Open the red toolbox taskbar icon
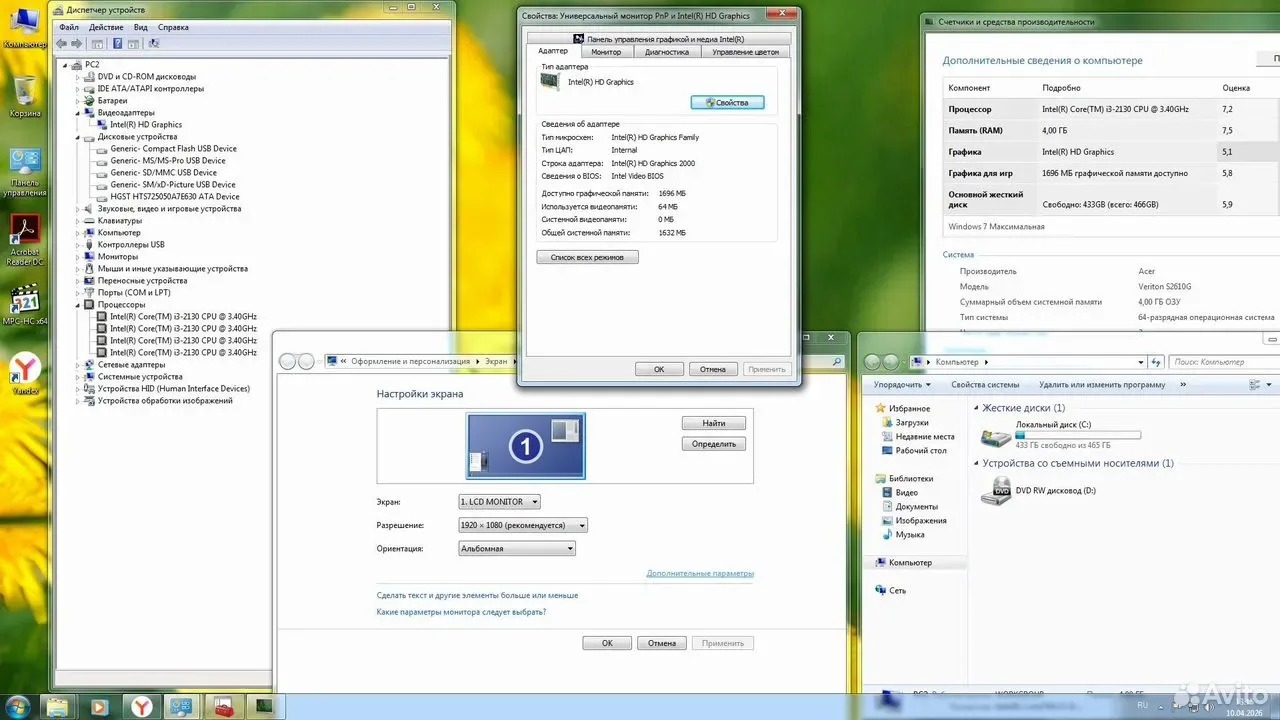The width and height of the screenshot is (1280, 720). point(224,707)
